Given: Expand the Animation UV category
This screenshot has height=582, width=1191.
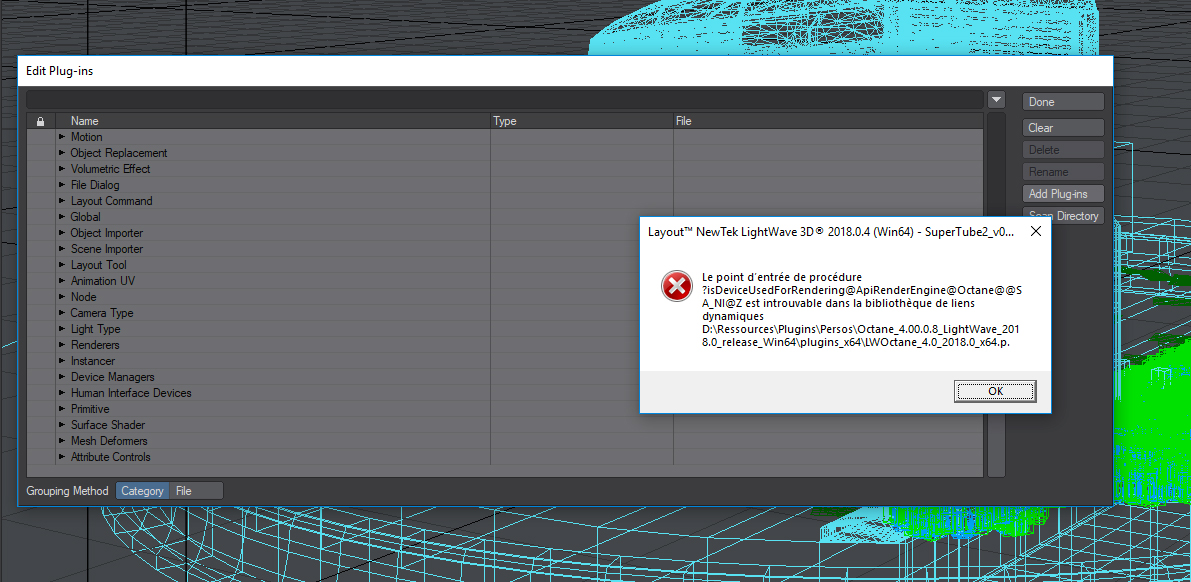Looking at the screenshot, I should [62, 281].
